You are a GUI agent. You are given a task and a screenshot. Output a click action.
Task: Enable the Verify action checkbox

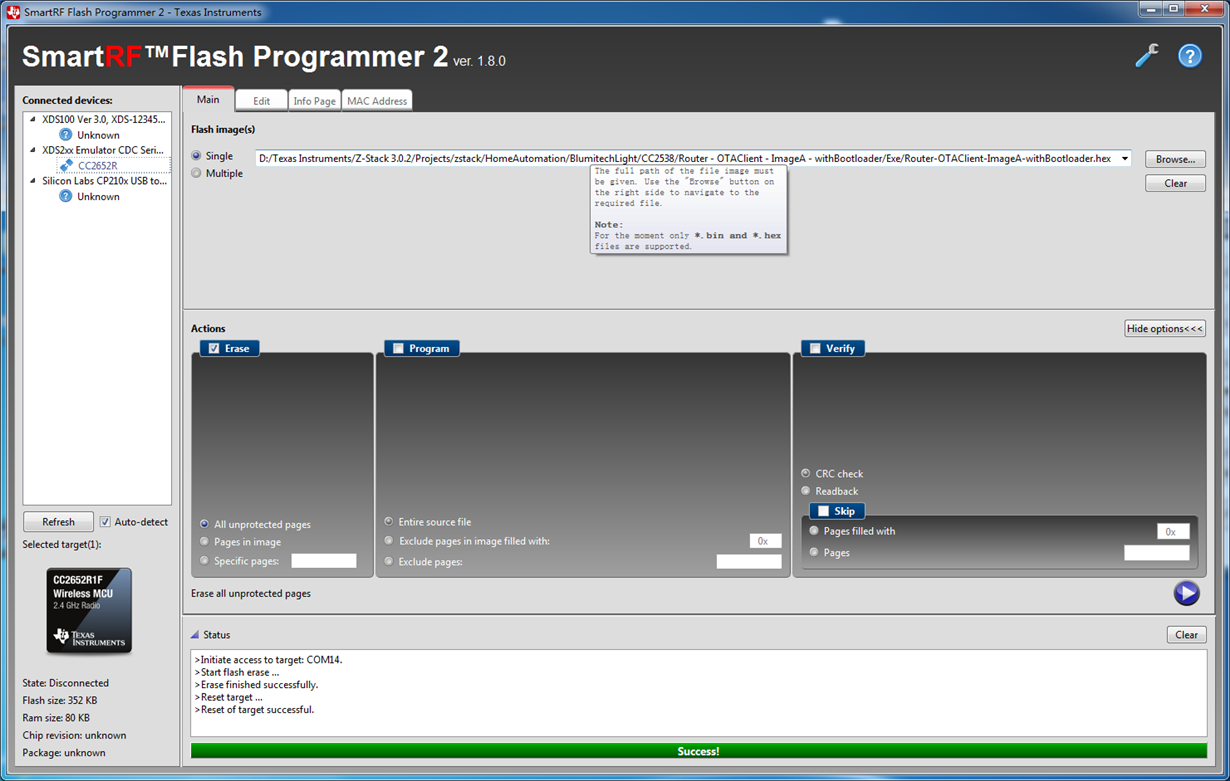coord(815,348)
